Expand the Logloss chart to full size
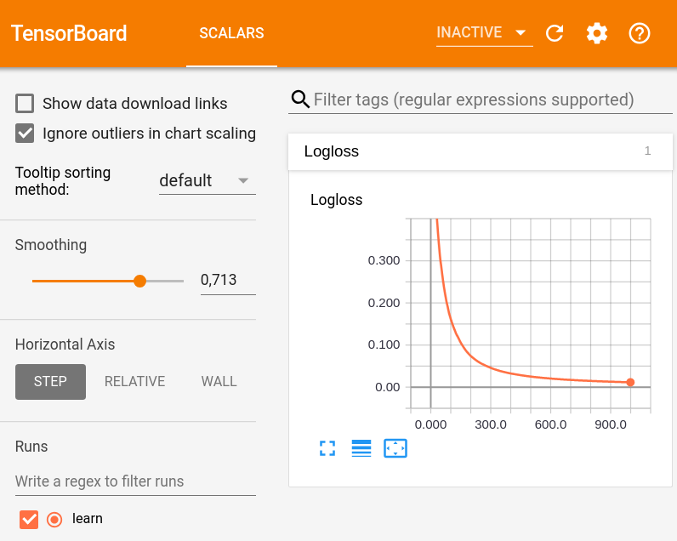The height and width of the screenshot is (541, 677). coord(327,448)
